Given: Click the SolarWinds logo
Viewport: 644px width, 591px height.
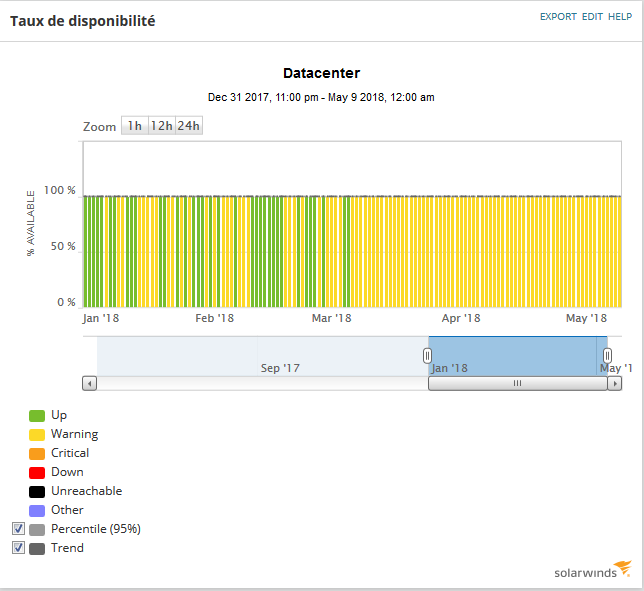Looking at the screenshot, I should coord(592,570).
